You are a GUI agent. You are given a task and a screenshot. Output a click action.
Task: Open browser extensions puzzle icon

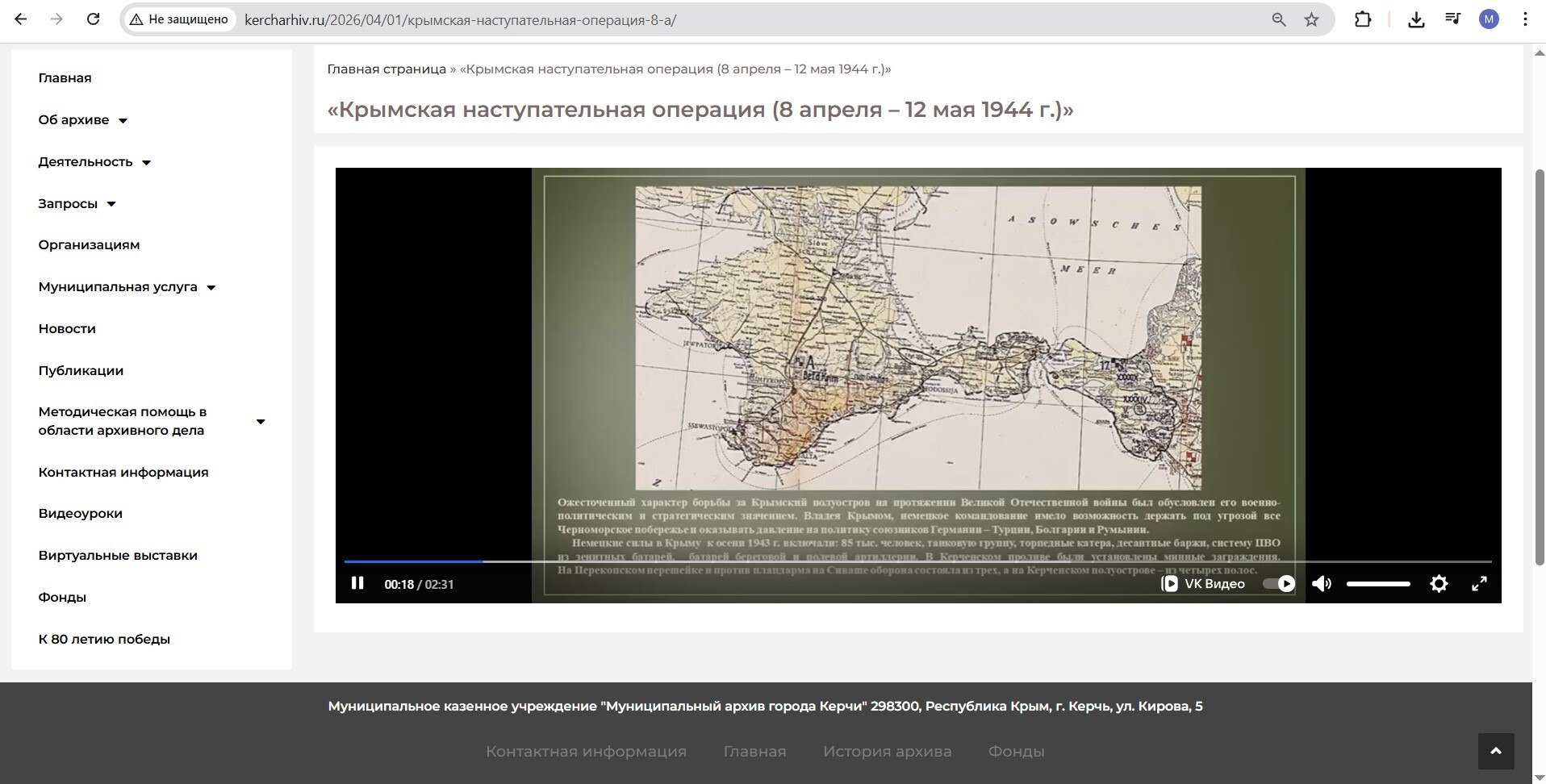[x=1362, y=19]
